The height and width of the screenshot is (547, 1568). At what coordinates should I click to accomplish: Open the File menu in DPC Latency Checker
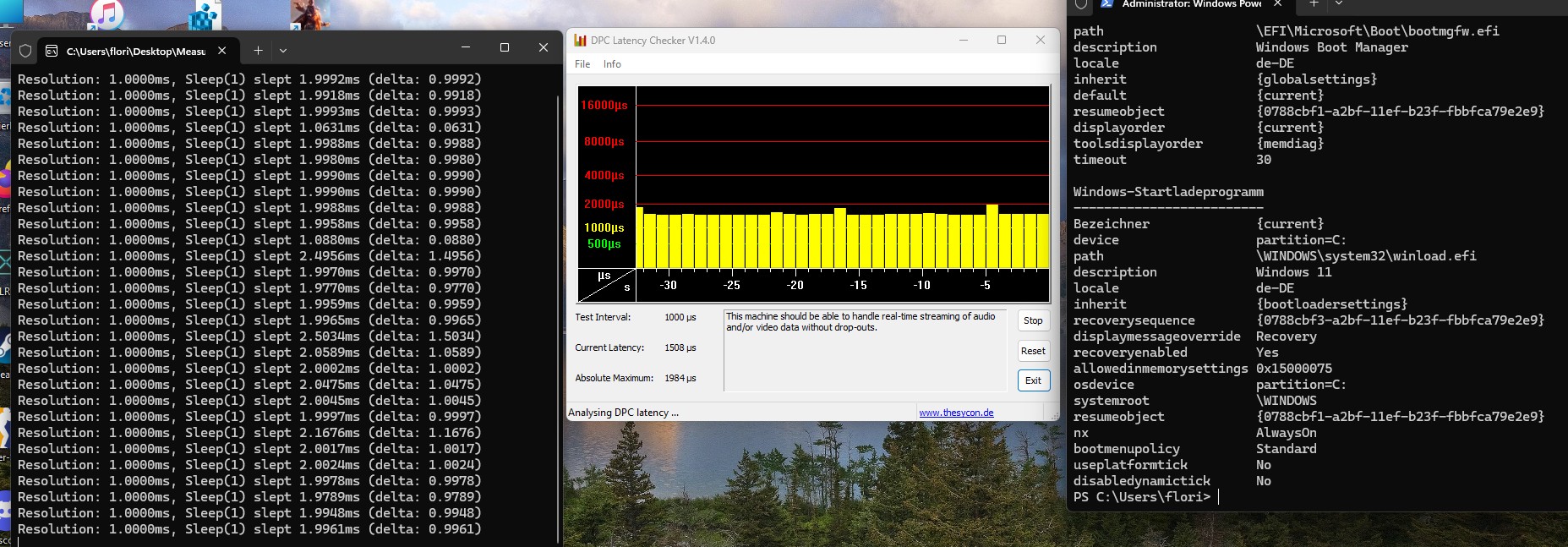(582, 64)
